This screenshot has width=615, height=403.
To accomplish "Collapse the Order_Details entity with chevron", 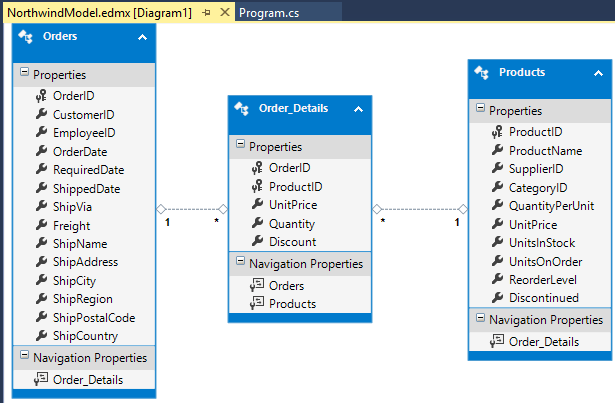I will [358, 109].
